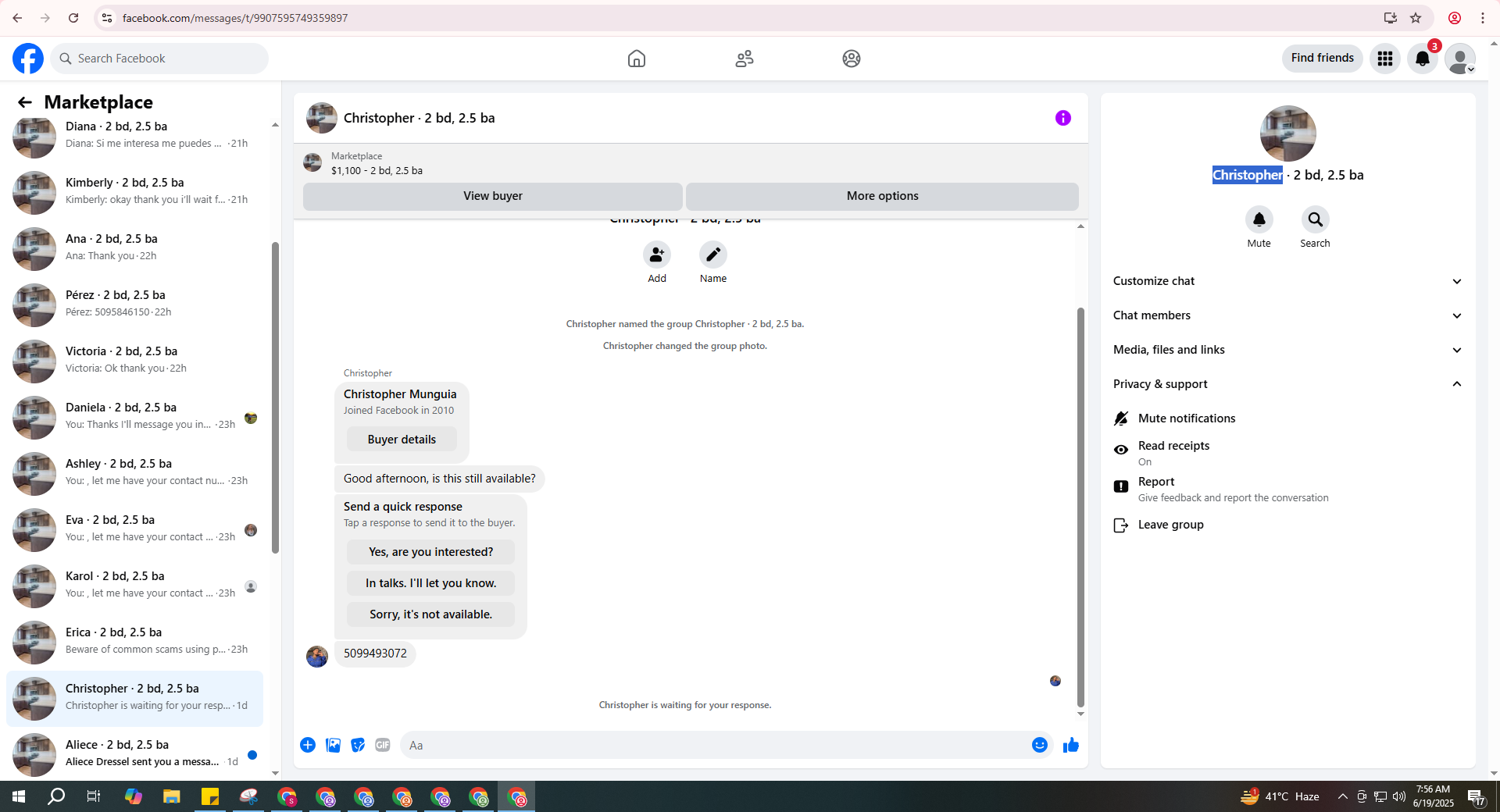
Task: Open conversation info purple icon
Action: click(x=1063, y=118)
